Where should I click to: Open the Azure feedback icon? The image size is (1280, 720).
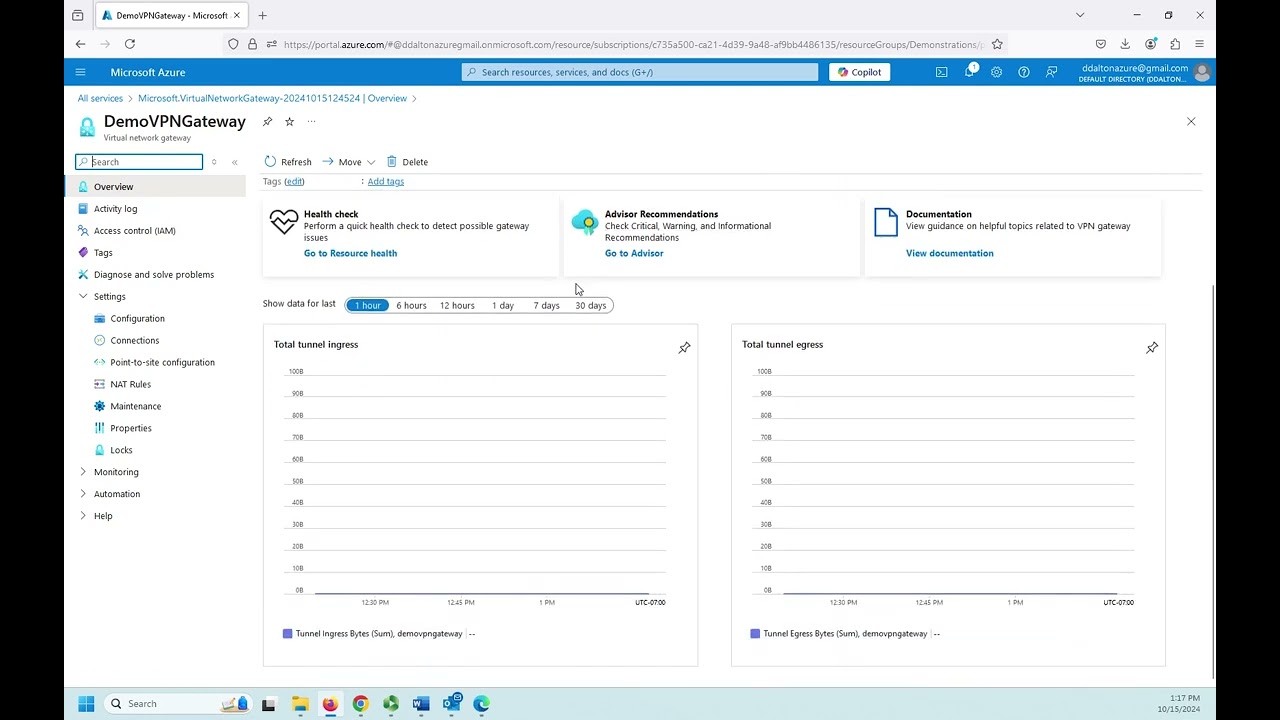pos(1051,72)
